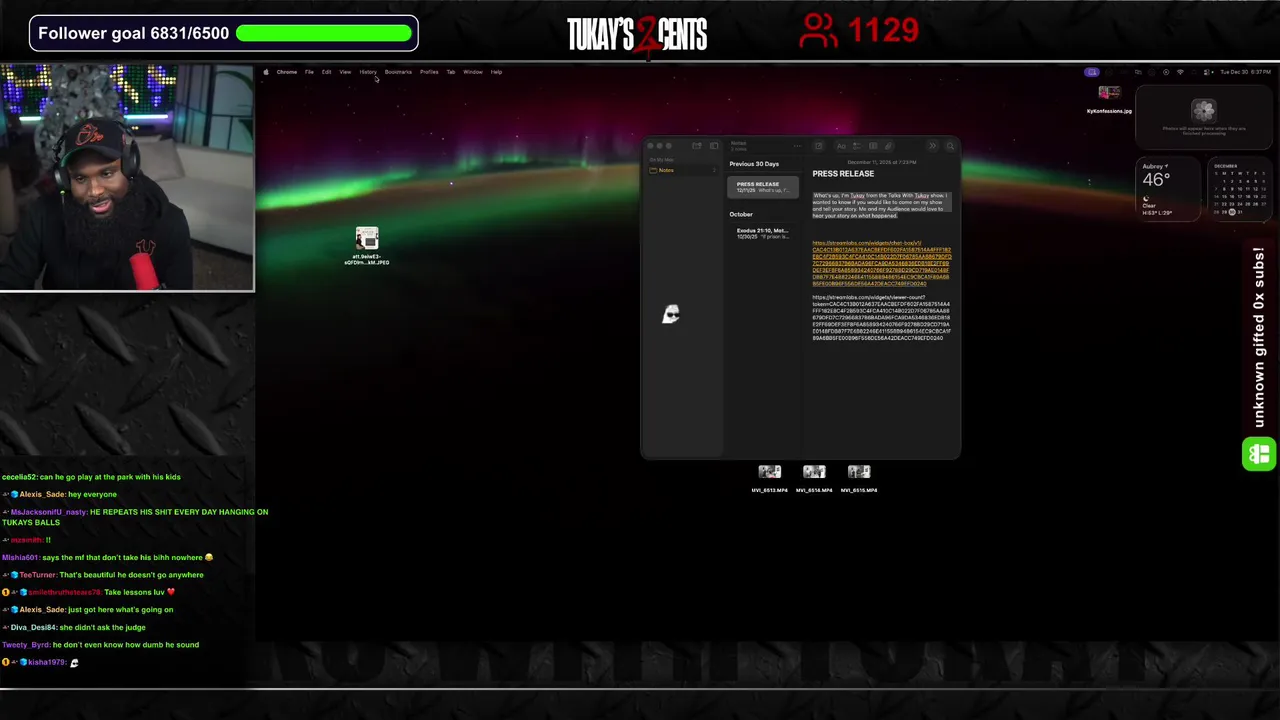Click the green gift icon in the overlay
This screenshot has width=1280, height=720.
point(1259,454)
